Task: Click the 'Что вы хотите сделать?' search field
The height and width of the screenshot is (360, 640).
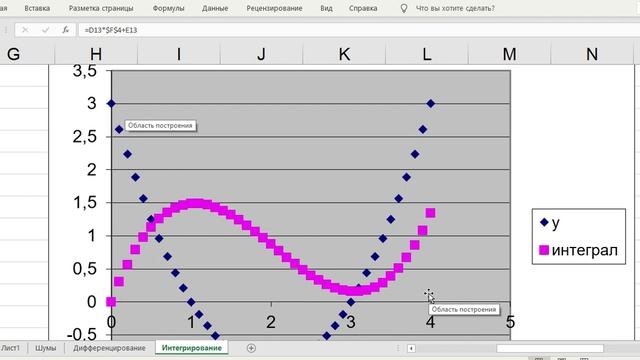Action: click(455, 8)
